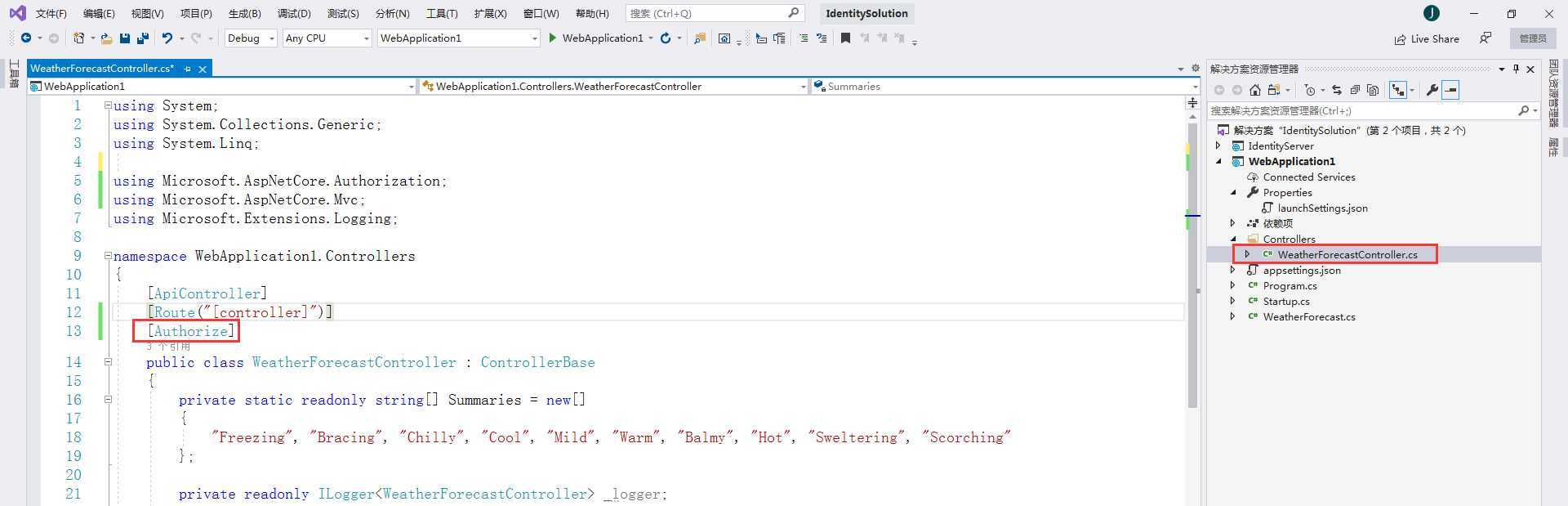1568x506 pixels.
Task: Click the decrease line indent icon
Action: 761,38
